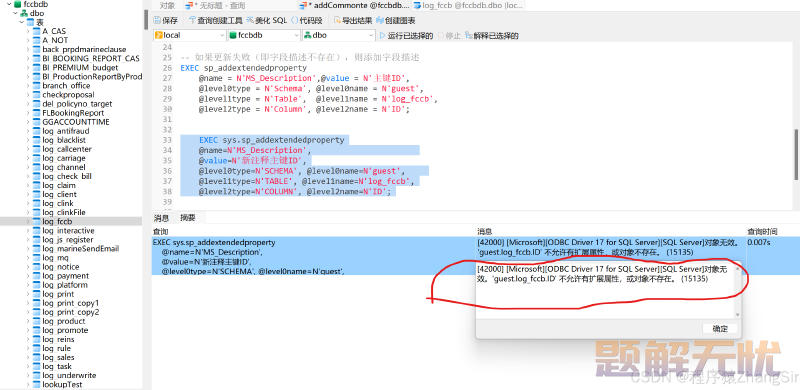The width and height of the screenshot is (800, 390).
Task: Select log_notice table in the tree
Action: click(61, 267)
